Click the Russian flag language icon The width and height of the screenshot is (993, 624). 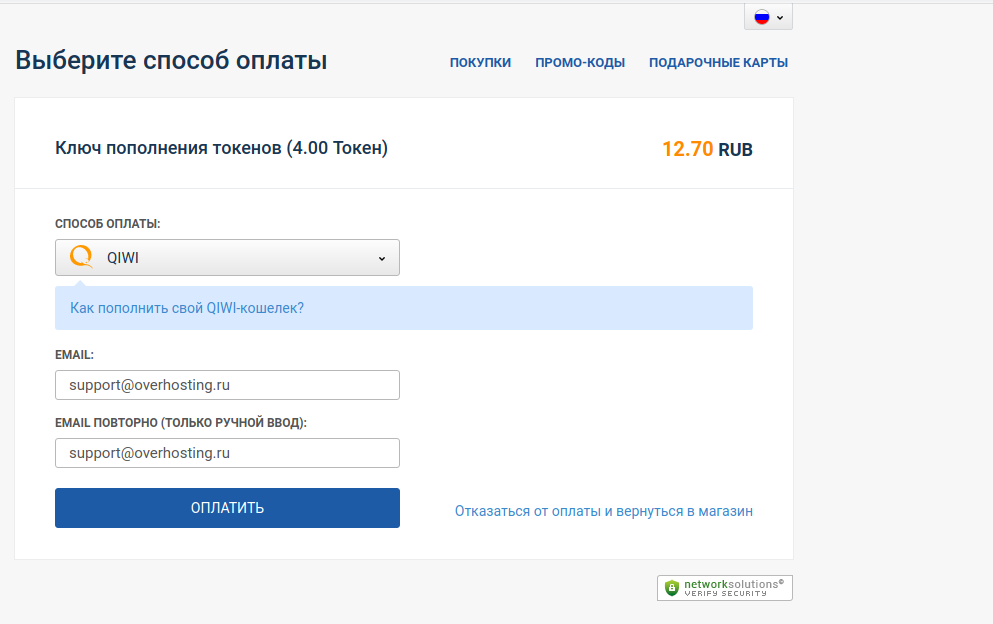(x=762, y=17)
